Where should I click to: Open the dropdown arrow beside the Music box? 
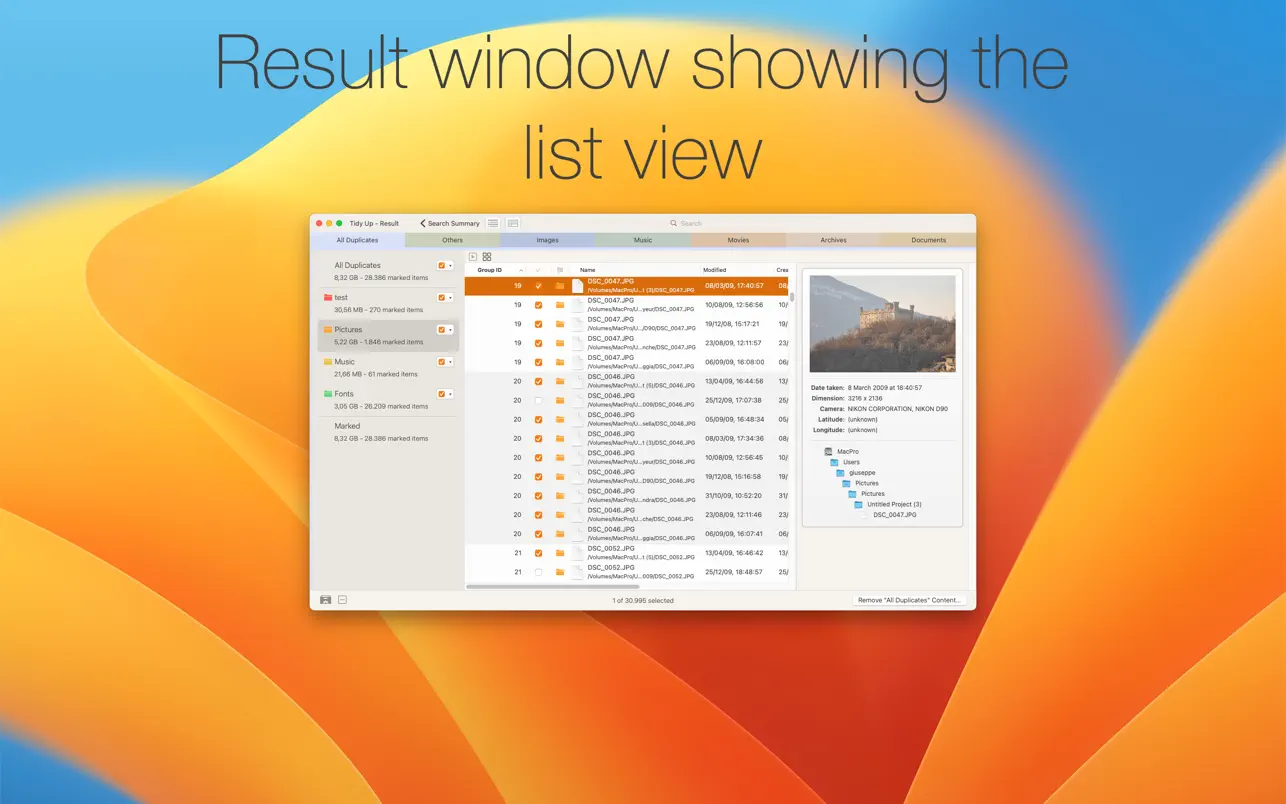pyautogui.click(x=451, y=362)
